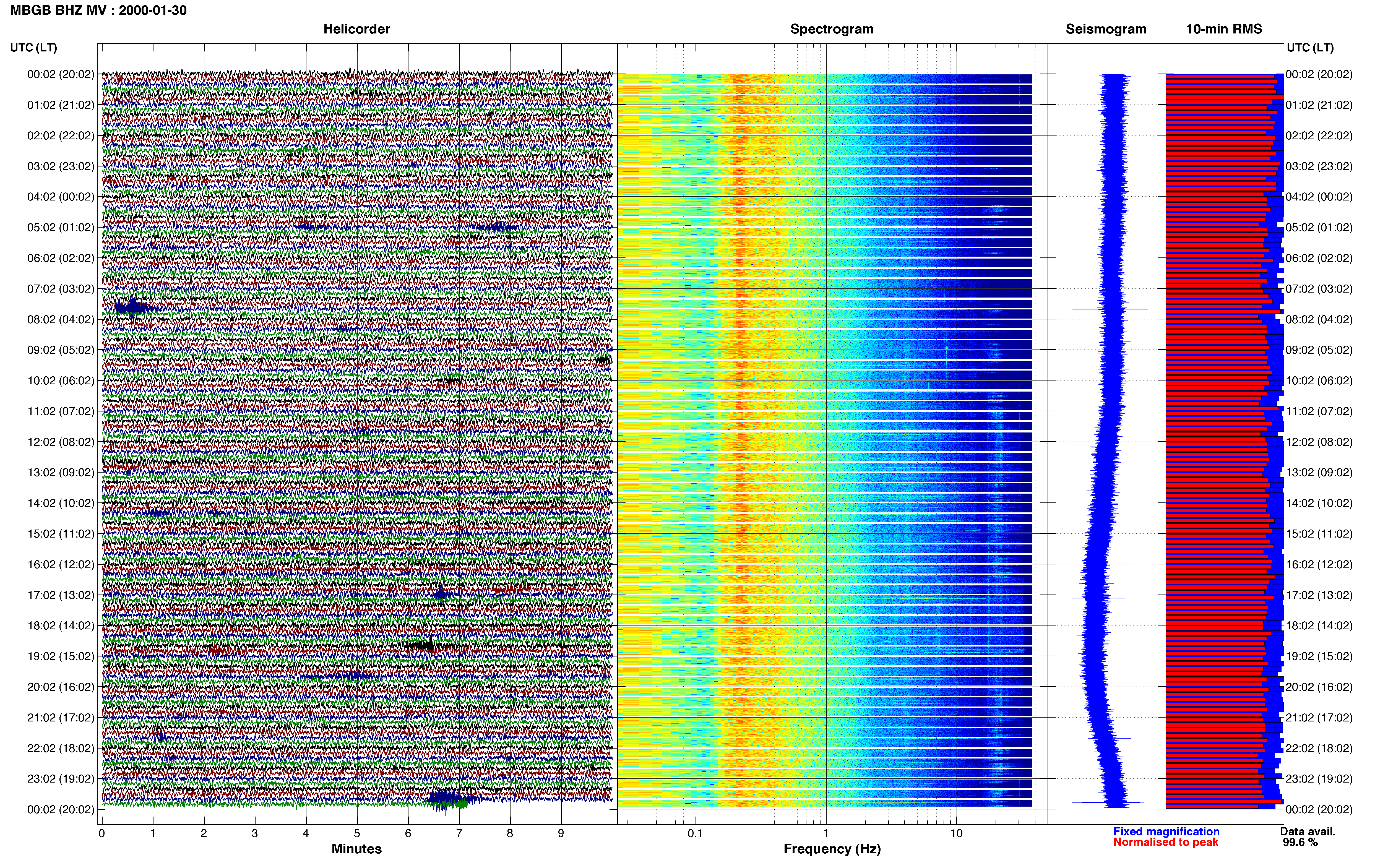Click the title 'MBGB BHZ MV : 2000-01-30'
1388x868 pixels.
(98, 10)
